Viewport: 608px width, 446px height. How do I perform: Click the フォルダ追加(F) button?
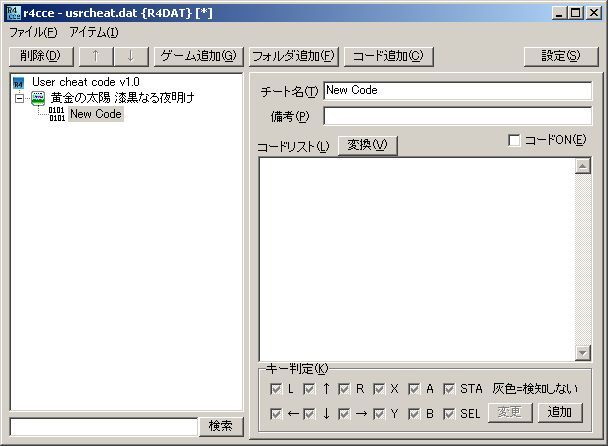click(294, 56)
